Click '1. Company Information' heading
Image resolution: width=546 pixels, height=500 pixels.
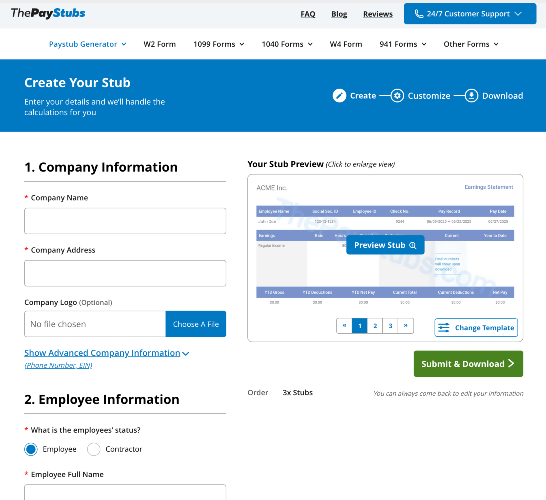pyautogui.click(x=101, y=167)
